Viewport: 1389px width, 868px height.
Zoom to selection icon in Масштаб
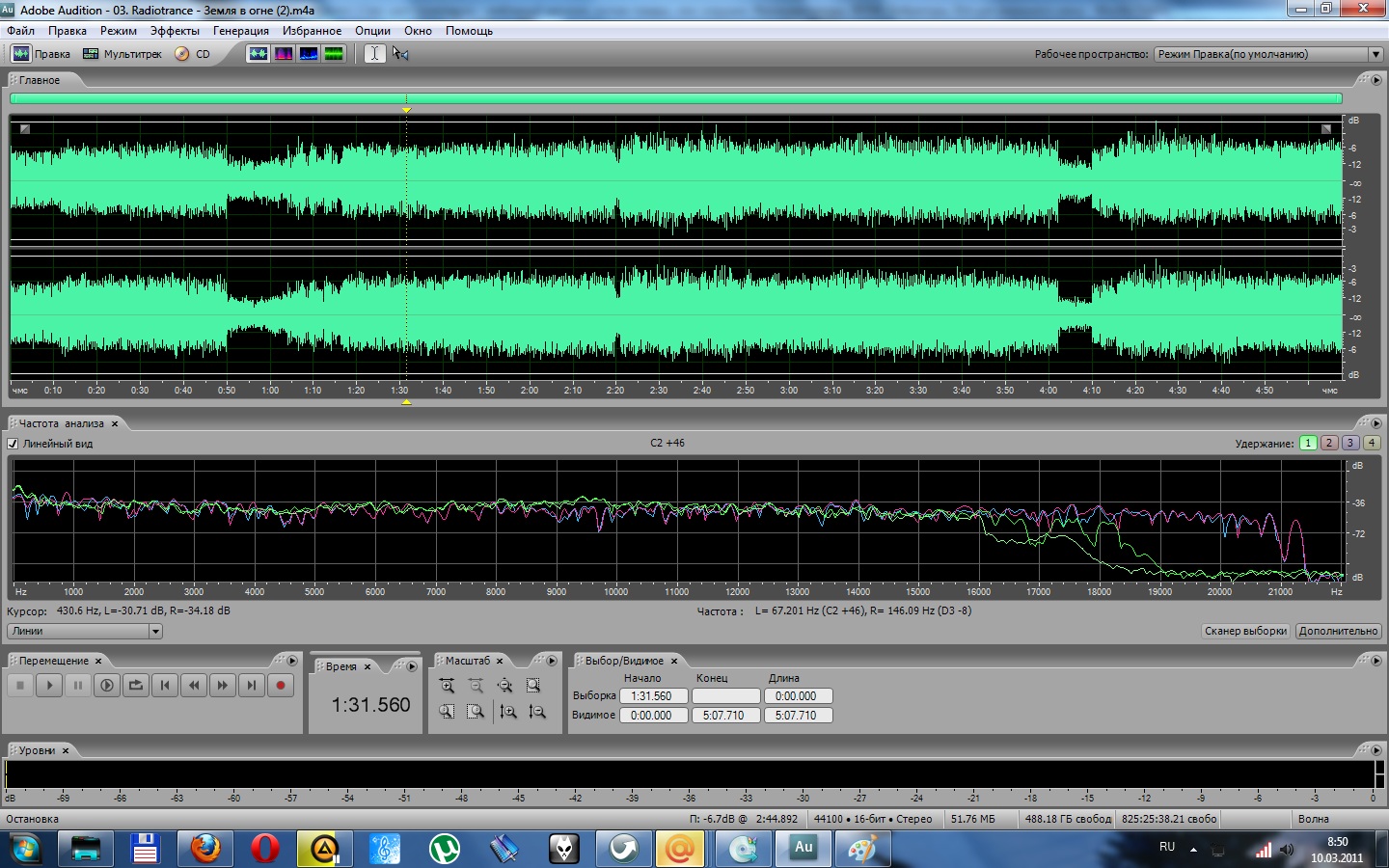point(533,686)
